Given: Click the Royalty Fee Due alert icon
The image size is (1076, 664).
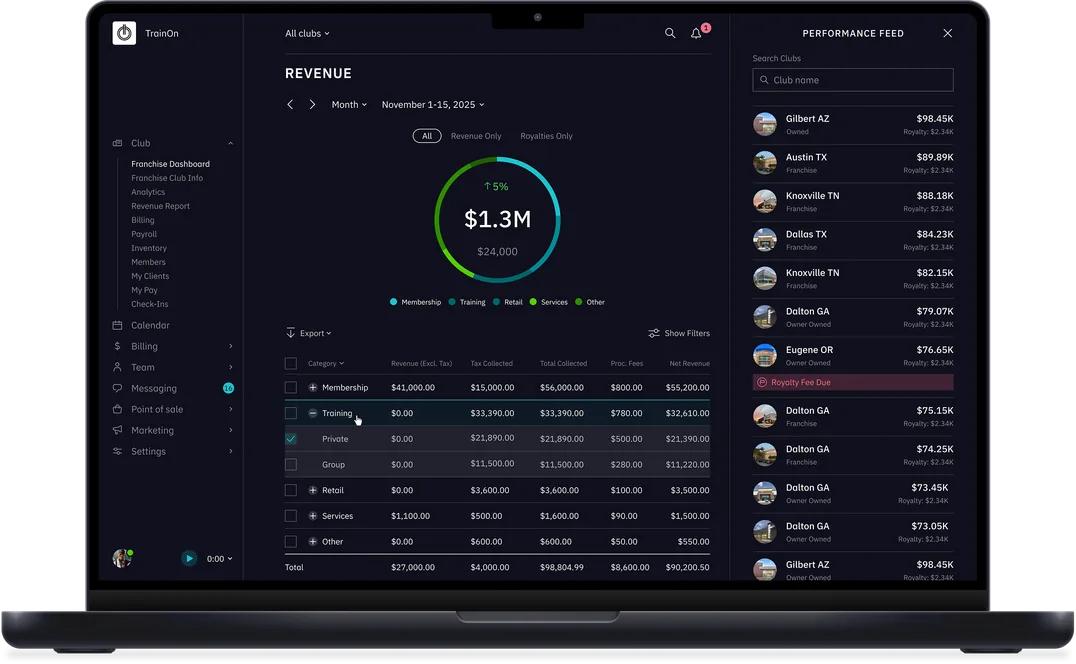Looking at the screenshot, I should [762, 382].
